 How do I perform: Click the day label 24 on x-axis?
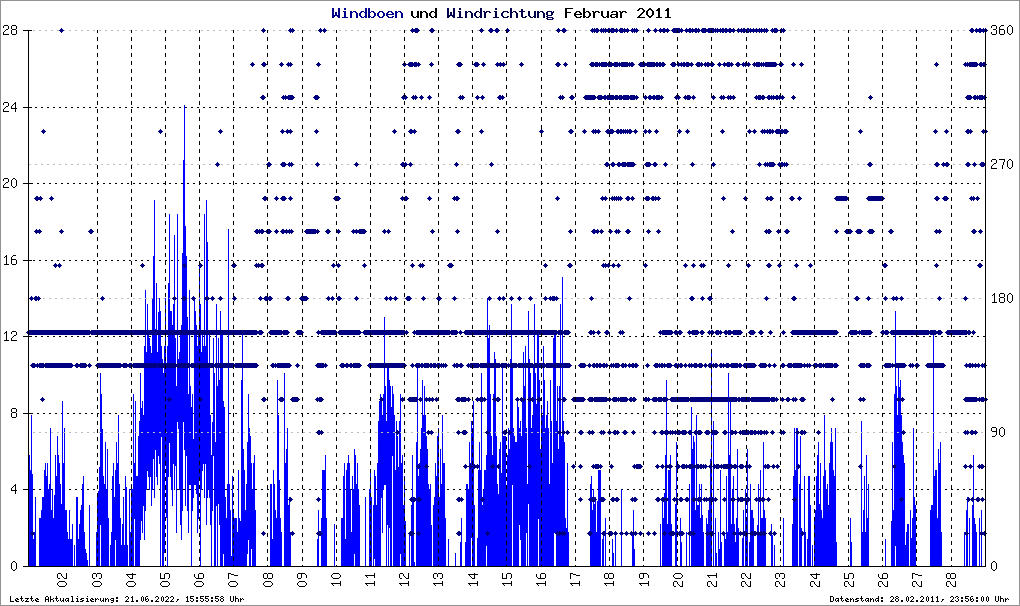[814, 579]
